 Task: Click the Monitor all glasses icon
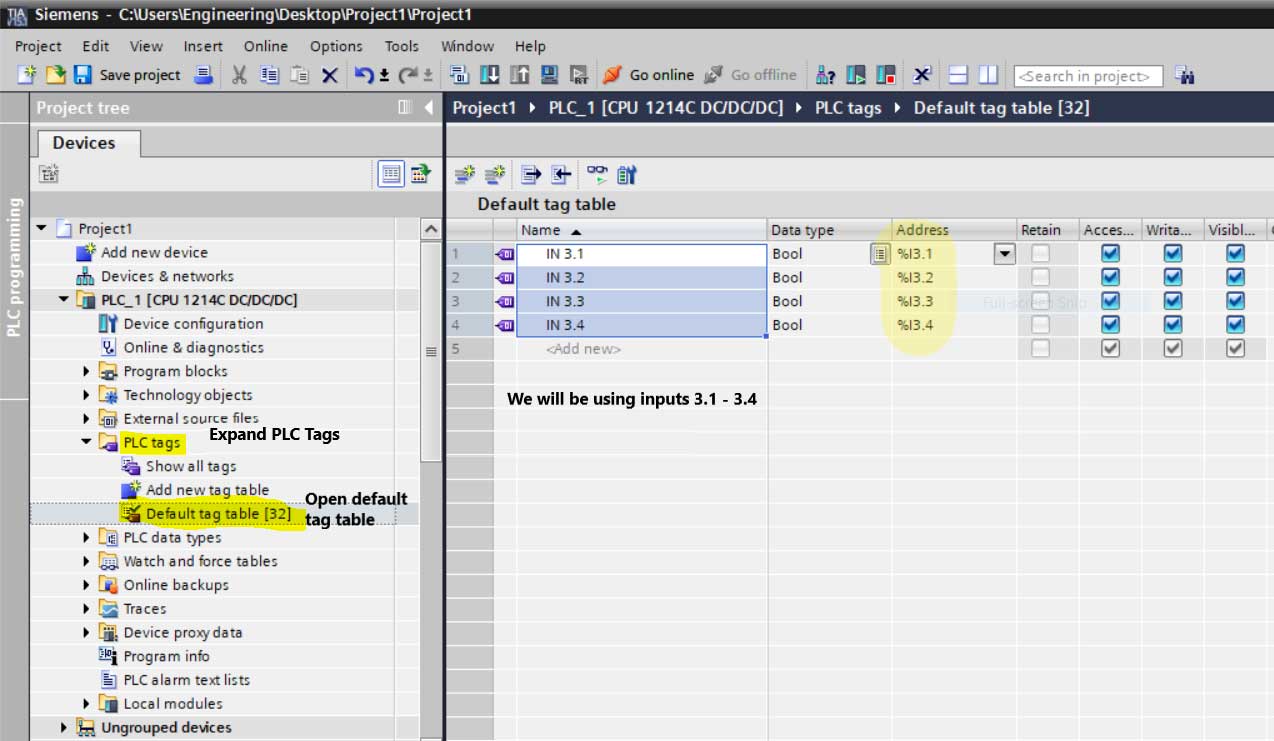click(597, 175)
